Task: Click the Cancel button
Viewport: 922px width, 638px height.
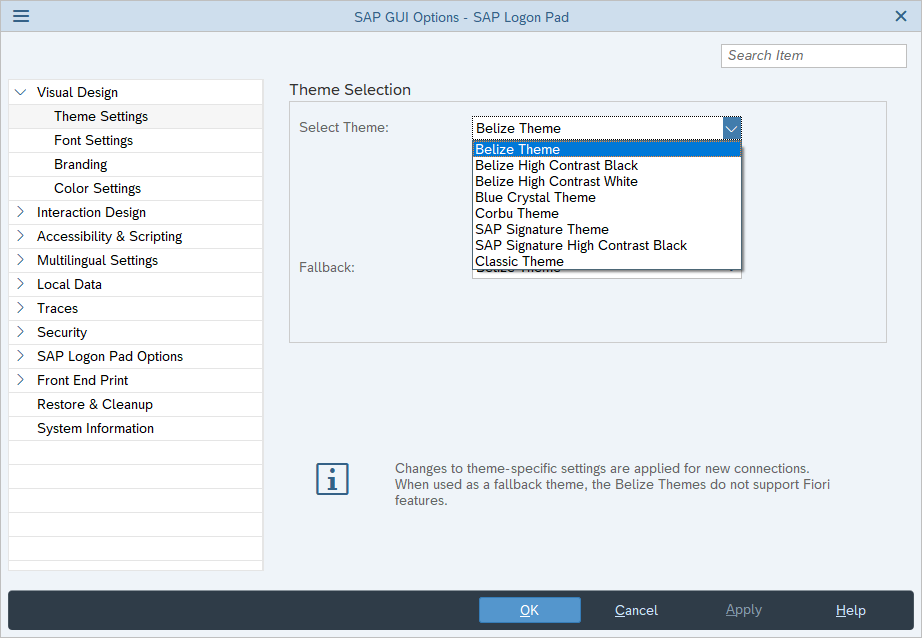Action: coord(636,610)
